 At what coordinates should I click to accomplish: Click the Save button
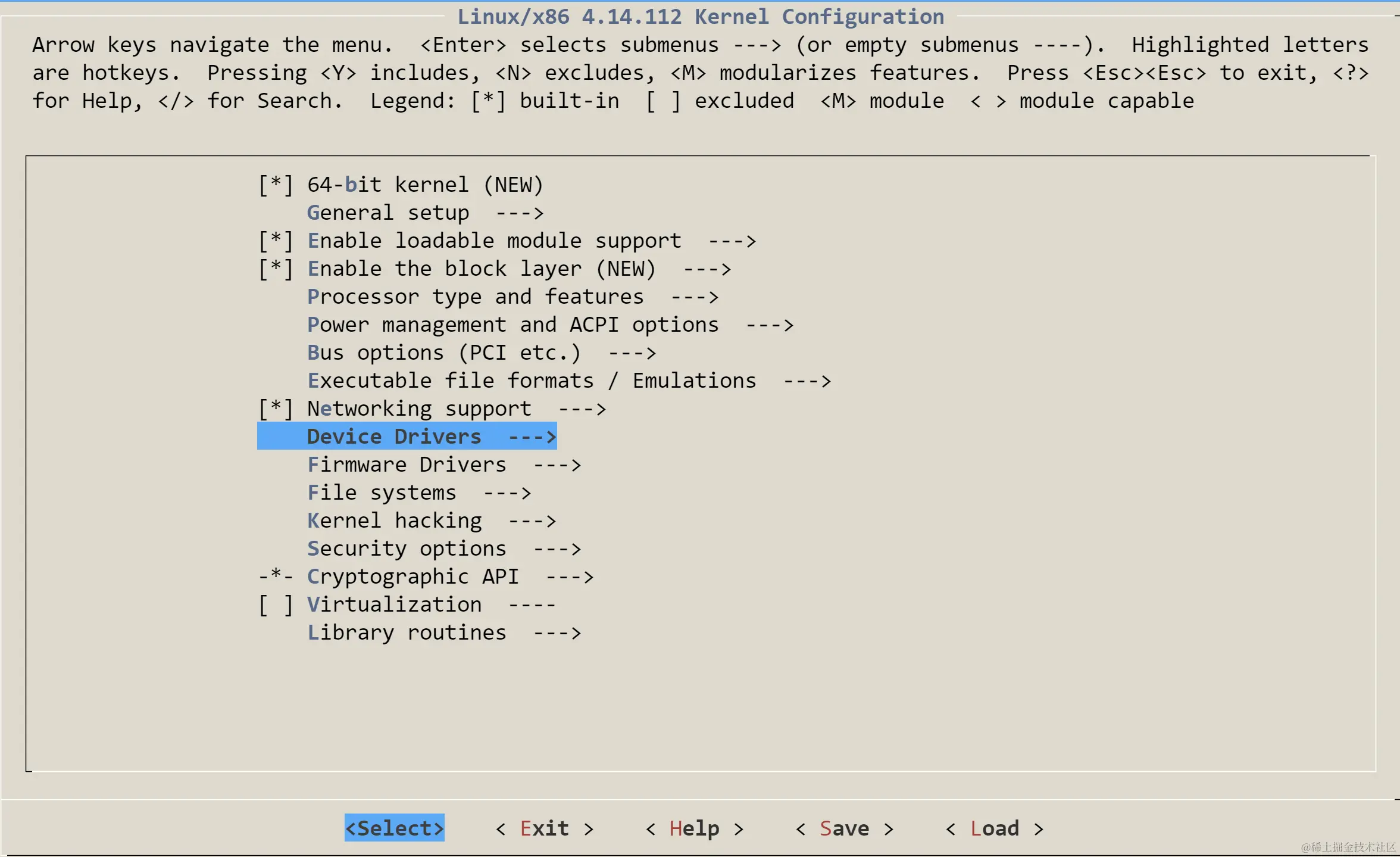click(x=844, y=828)
